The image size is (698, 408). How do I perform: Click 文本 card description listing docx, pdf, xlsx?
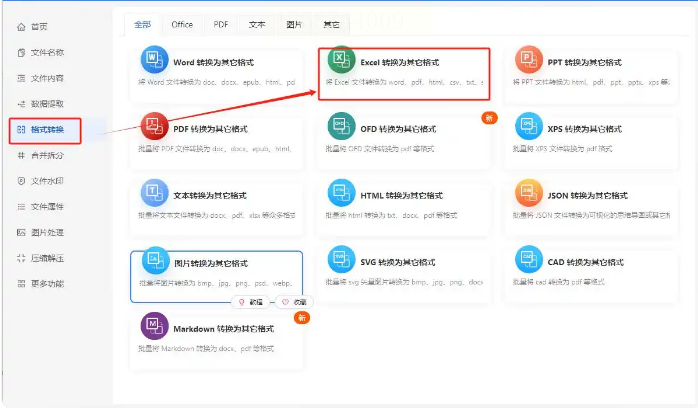coord(216,215)
